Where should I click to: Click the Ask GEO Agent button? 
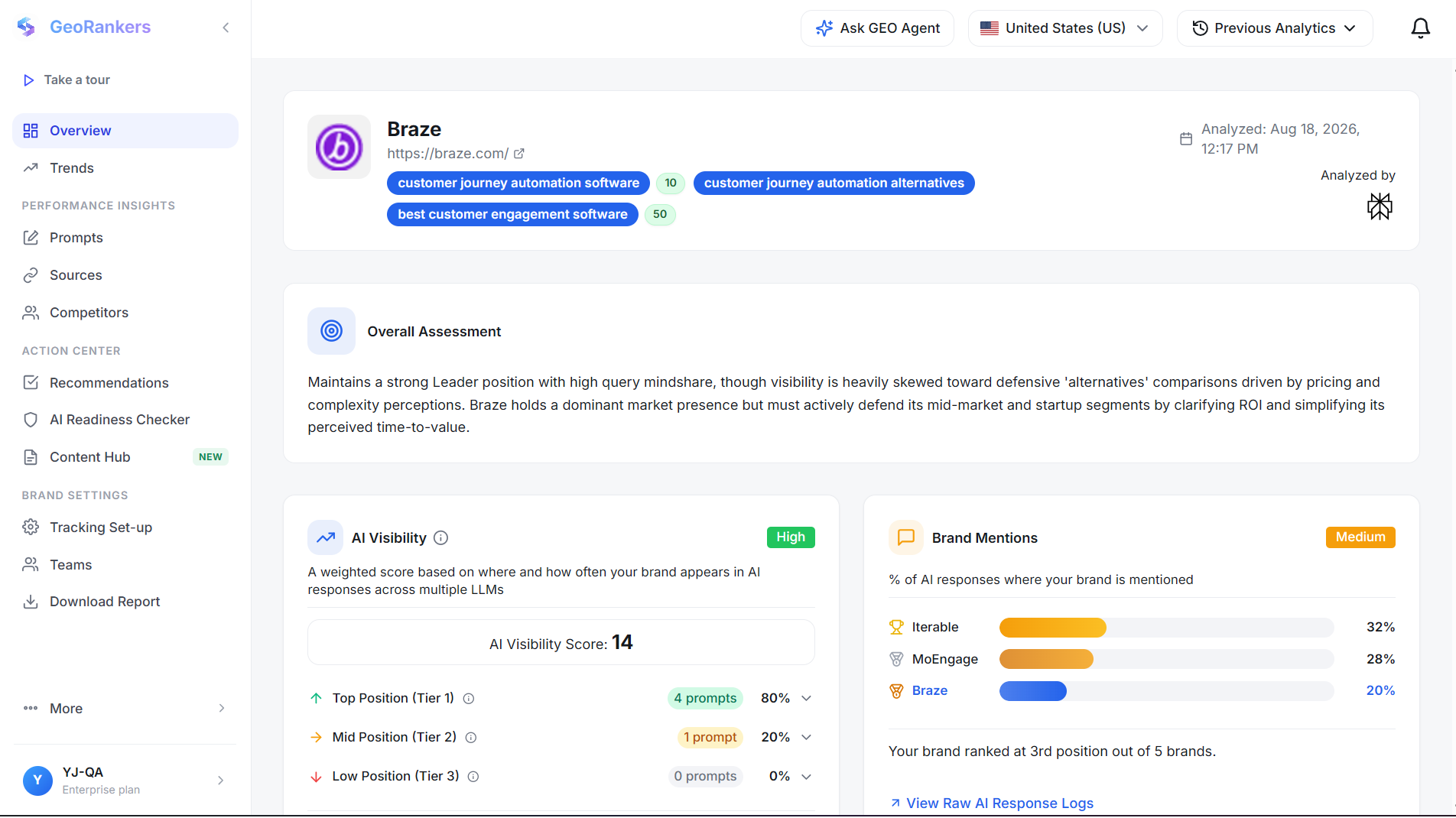pyautogui.click(x=877, y=28)
